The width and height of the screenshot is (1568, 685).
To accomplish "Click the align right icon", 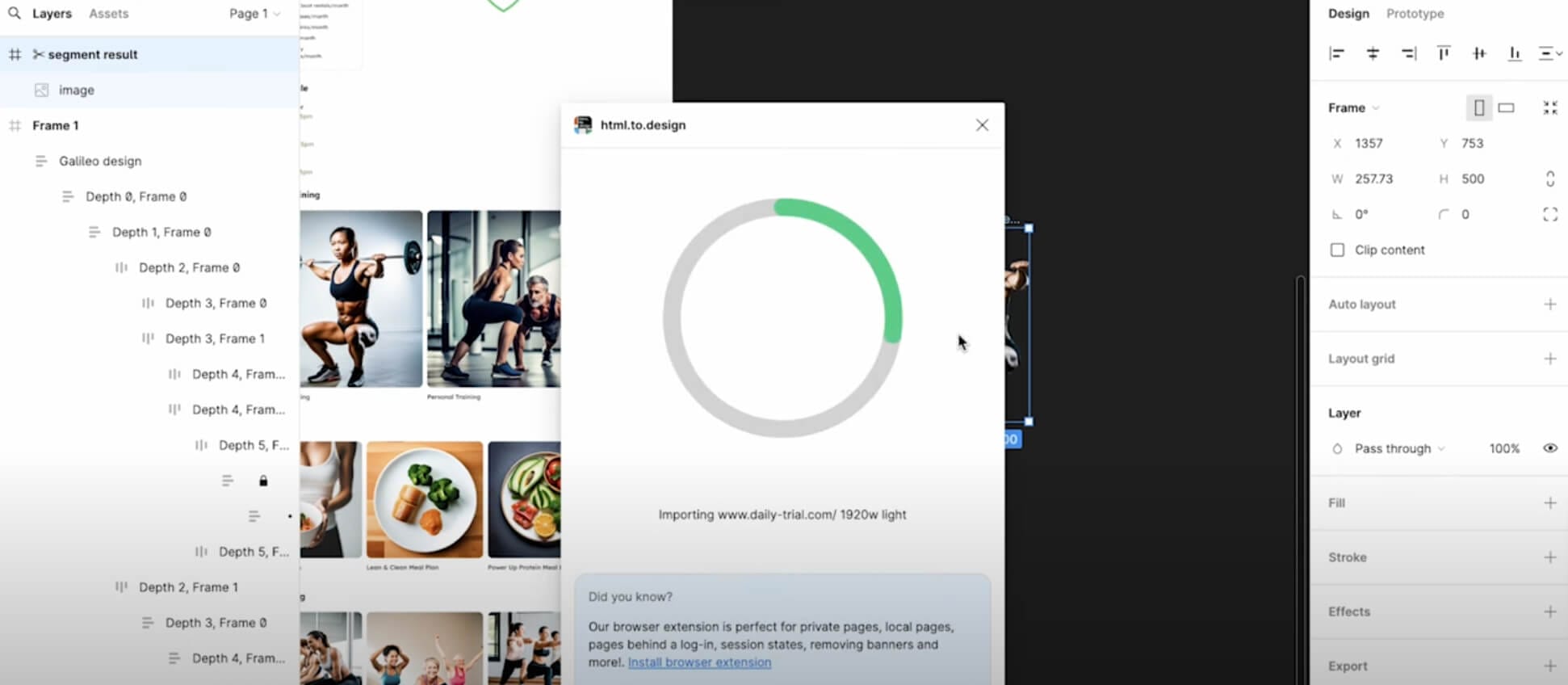I will (x=1408, y=53).
